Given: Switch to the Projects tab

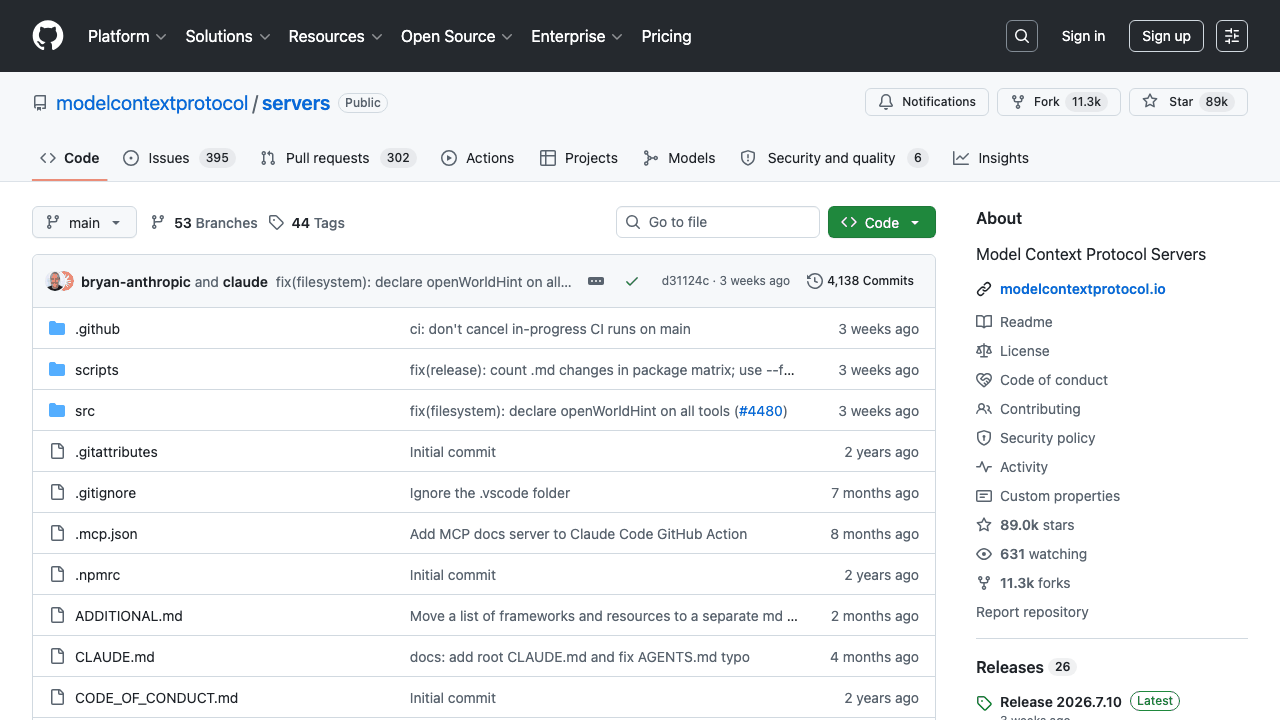Looking at the screenshot, I should (579, 158).
